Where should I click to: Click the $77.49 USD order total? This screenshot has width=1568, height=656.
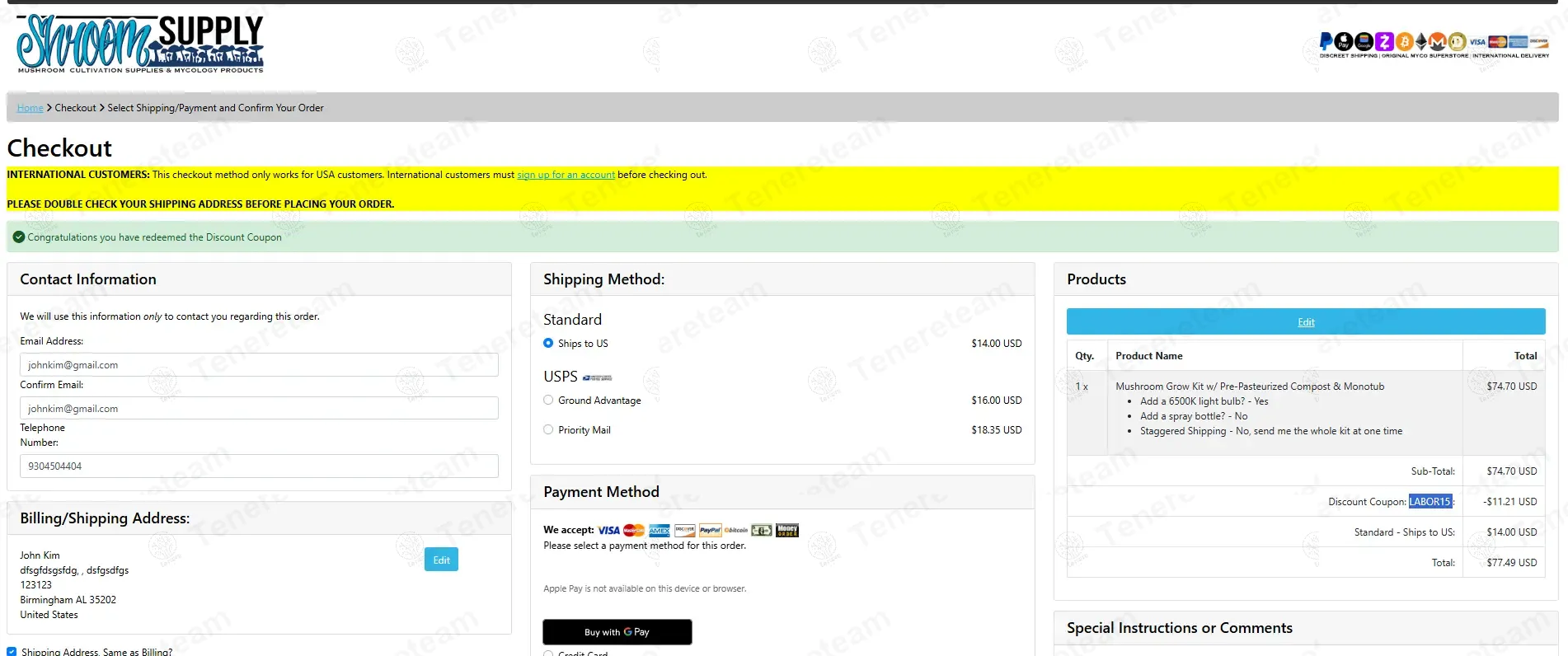1511,563
